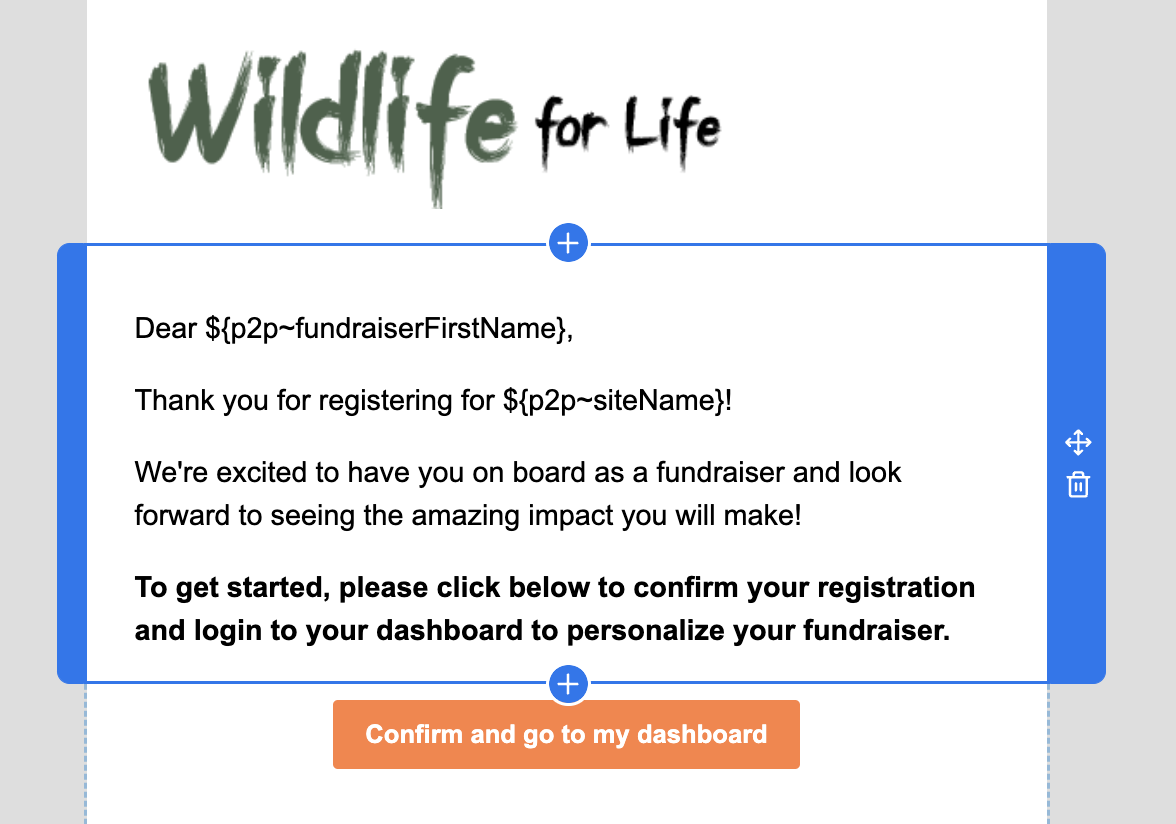
Task: Delete the block with the trash icon
Action: [x=1078, y=486]
